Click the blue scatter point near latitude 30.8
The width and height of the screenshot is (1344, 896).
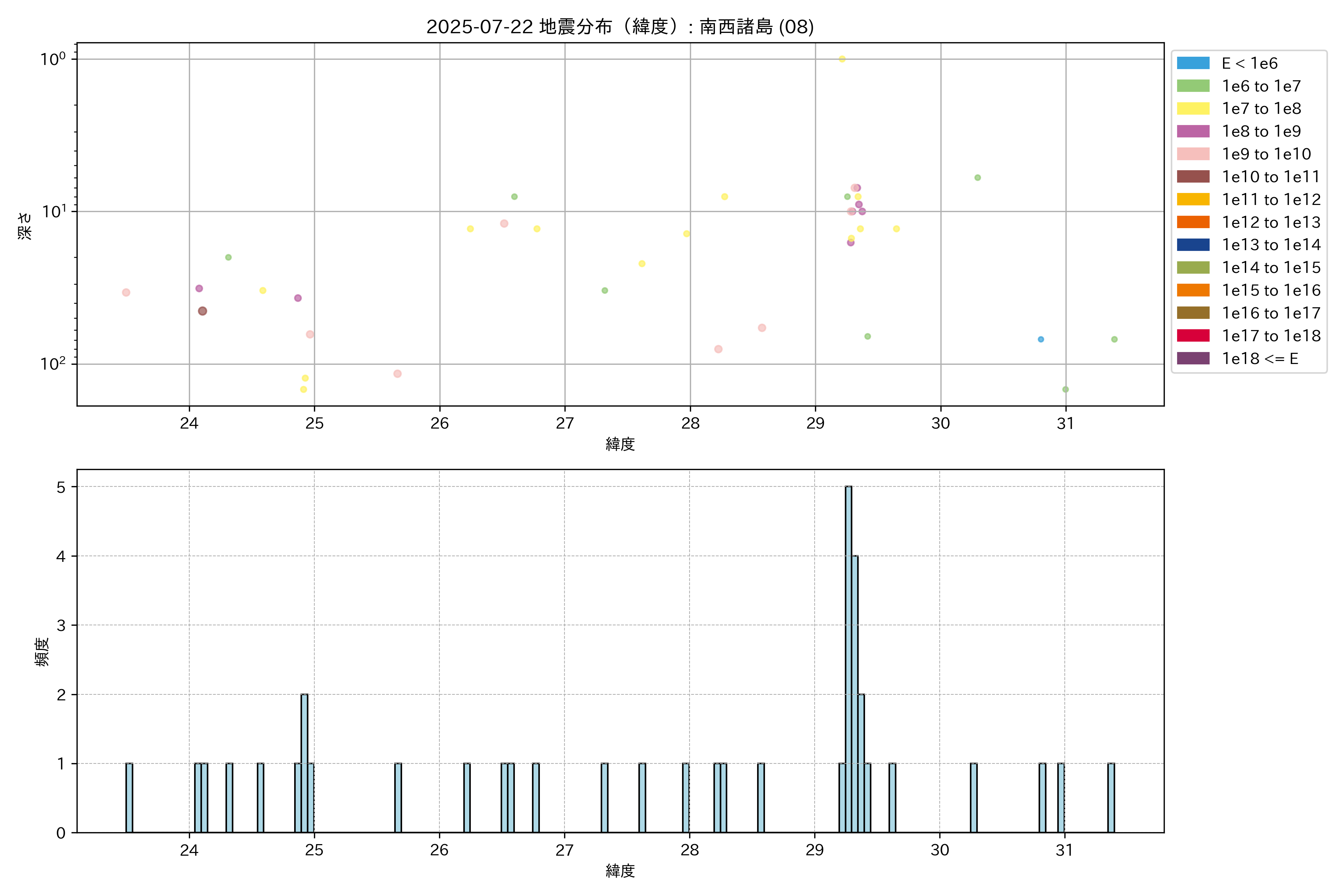1040,339
